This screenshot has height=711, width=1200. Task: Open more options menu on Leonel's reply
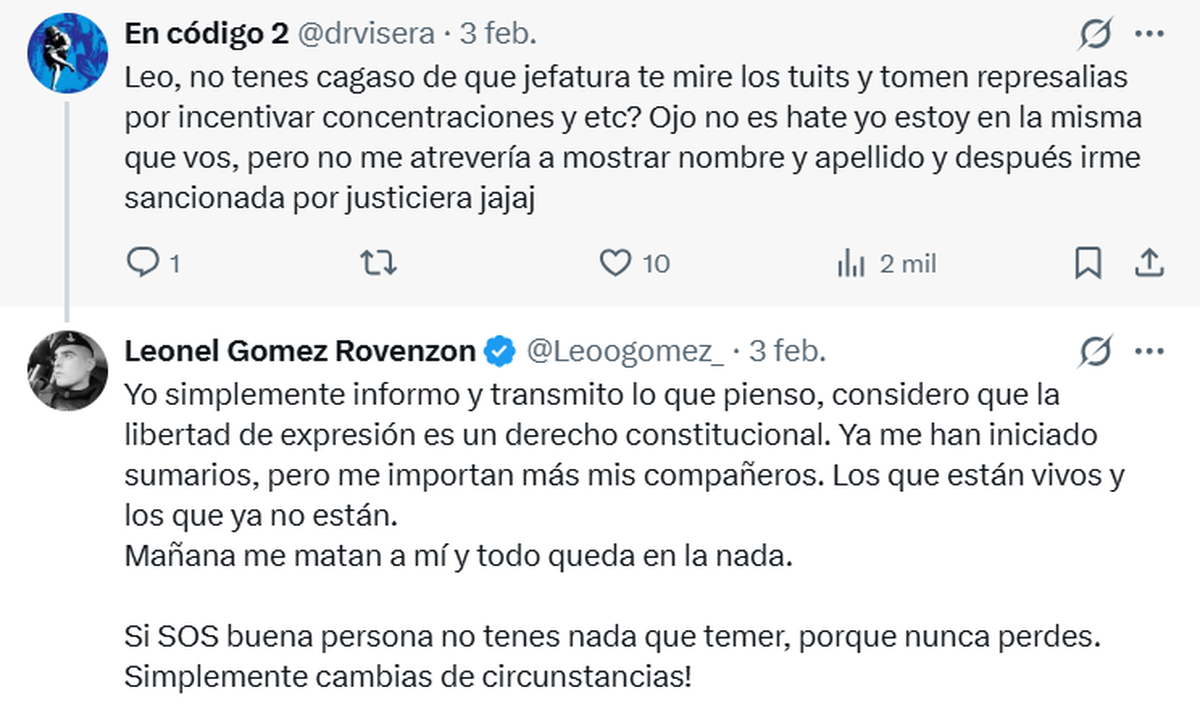click(1149, 352)
